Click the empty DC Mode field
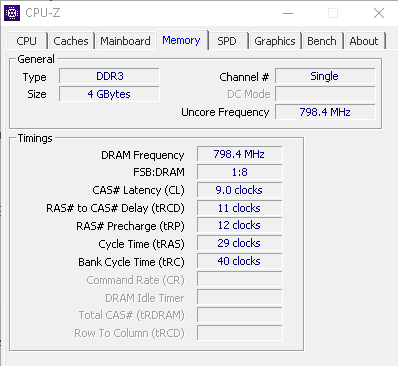The height and width of the screenshot is (366, 398). tap(325, 94)
